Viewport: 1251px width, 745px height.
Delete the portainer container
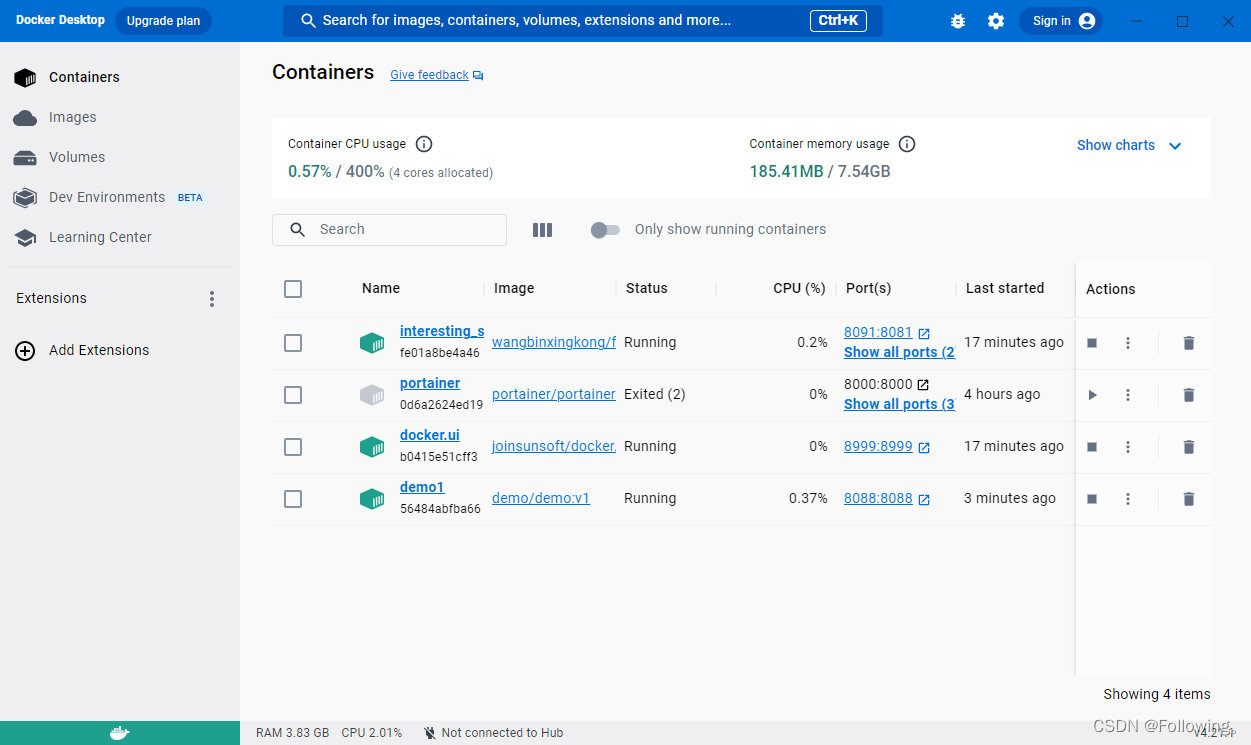1188,395
